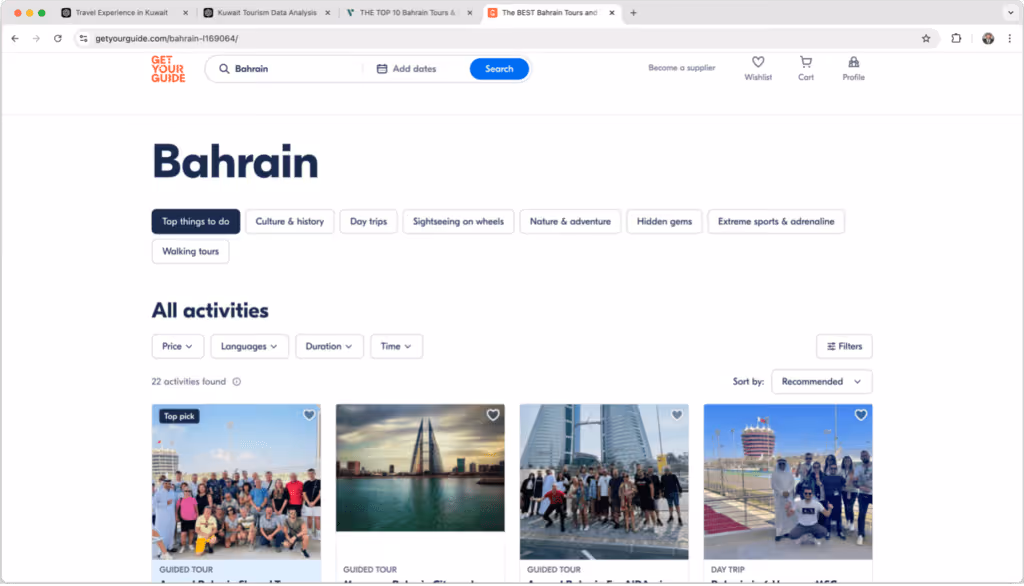This screenshot has height=586, width=1024.
Task: Open the tab search dropdown arrow
Action: [x=1010, y=12]
